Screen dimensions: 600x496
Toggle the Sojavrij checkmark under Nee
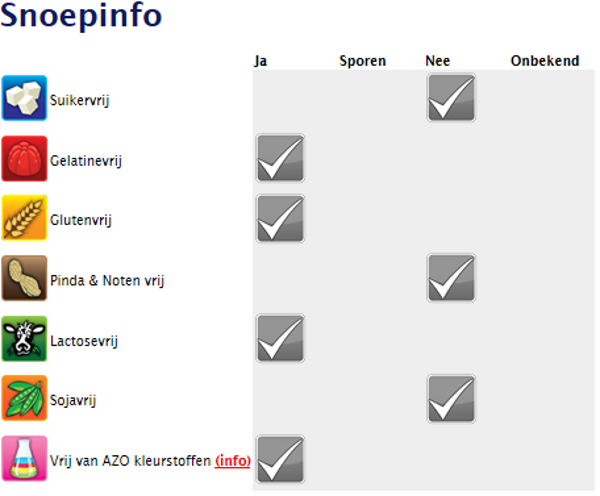451,400
